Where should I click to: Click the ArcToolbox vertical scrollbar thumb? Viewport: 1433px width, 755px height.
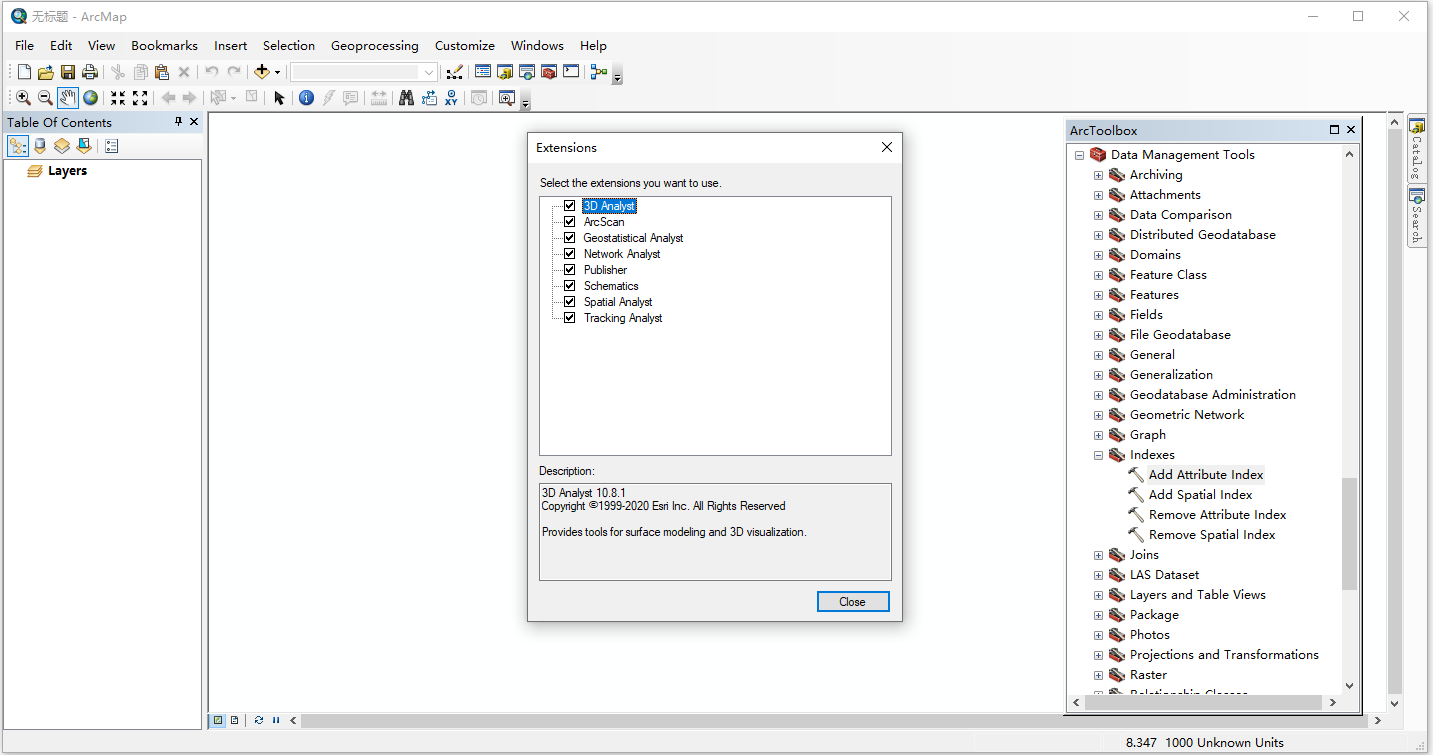point(1350,533)
